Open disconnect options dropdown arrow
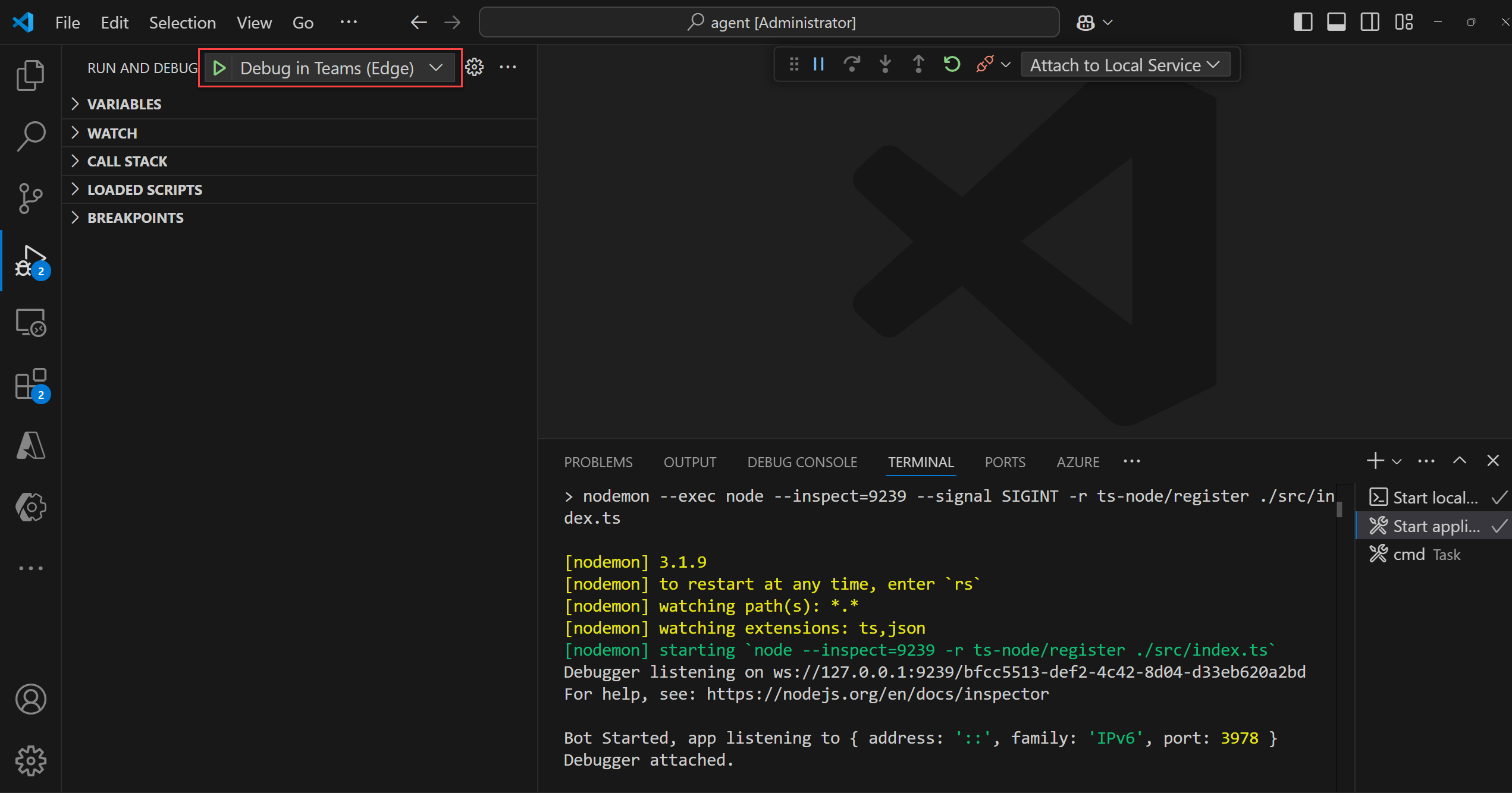Image resolution: width=1512 pixels, height=793 pixels. tap(1006, 64)
